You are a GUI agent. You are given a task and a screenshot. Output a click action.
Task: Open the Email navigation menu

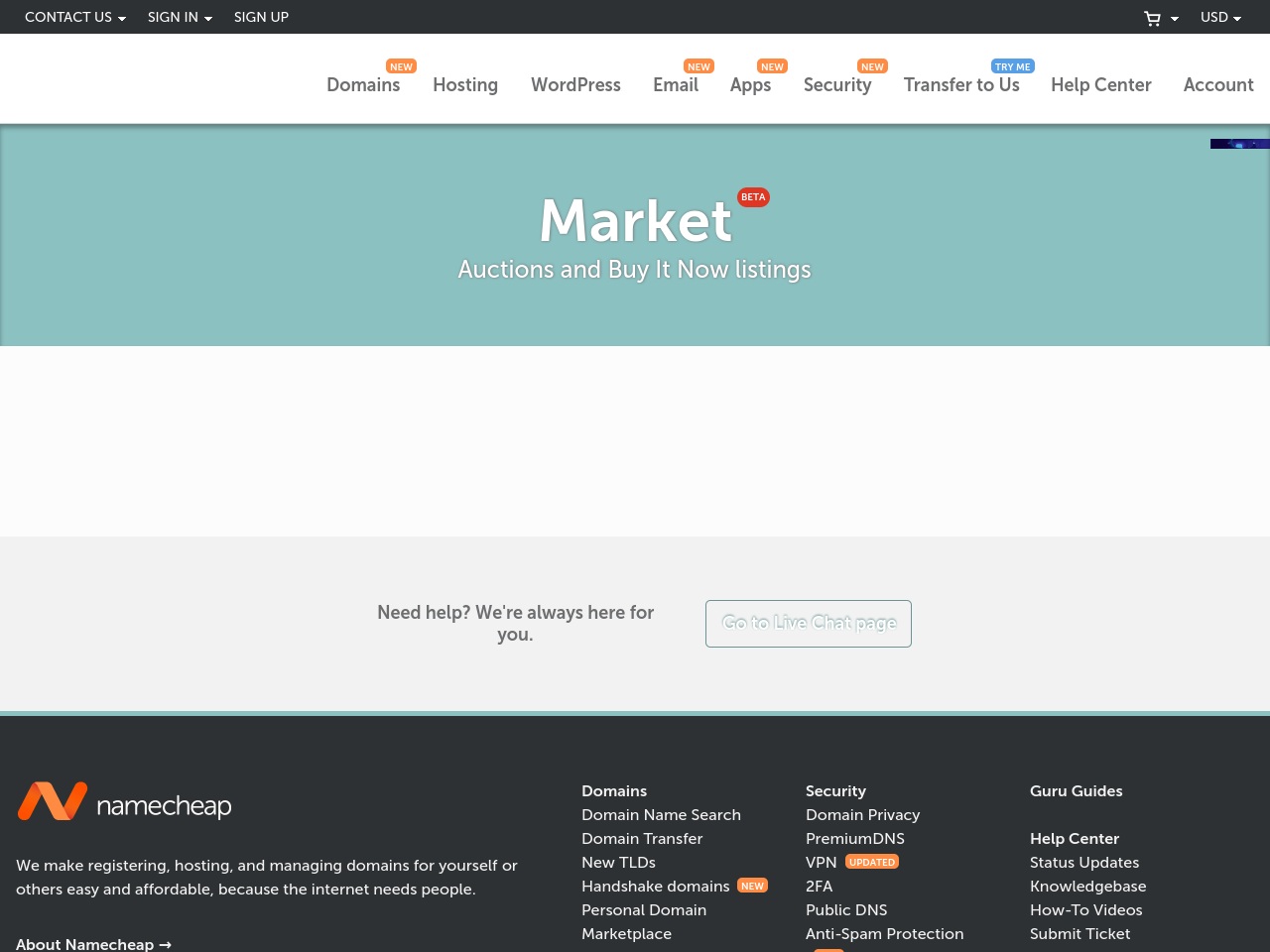676,85
